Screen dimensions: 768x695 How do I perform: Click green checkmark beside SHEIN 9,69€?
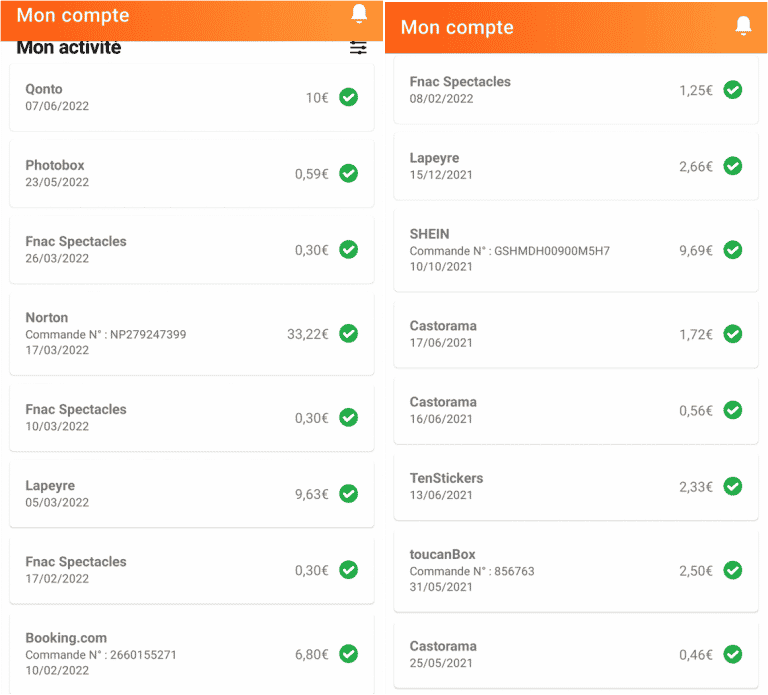coord(732,249)
